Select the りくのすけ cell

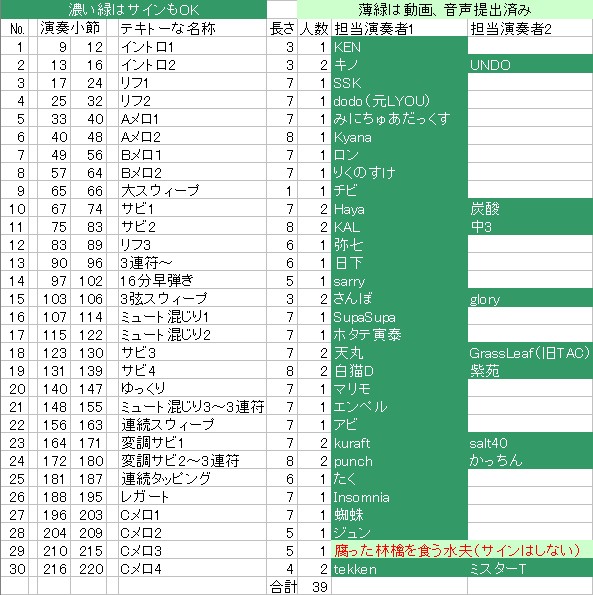pos(400,173)
